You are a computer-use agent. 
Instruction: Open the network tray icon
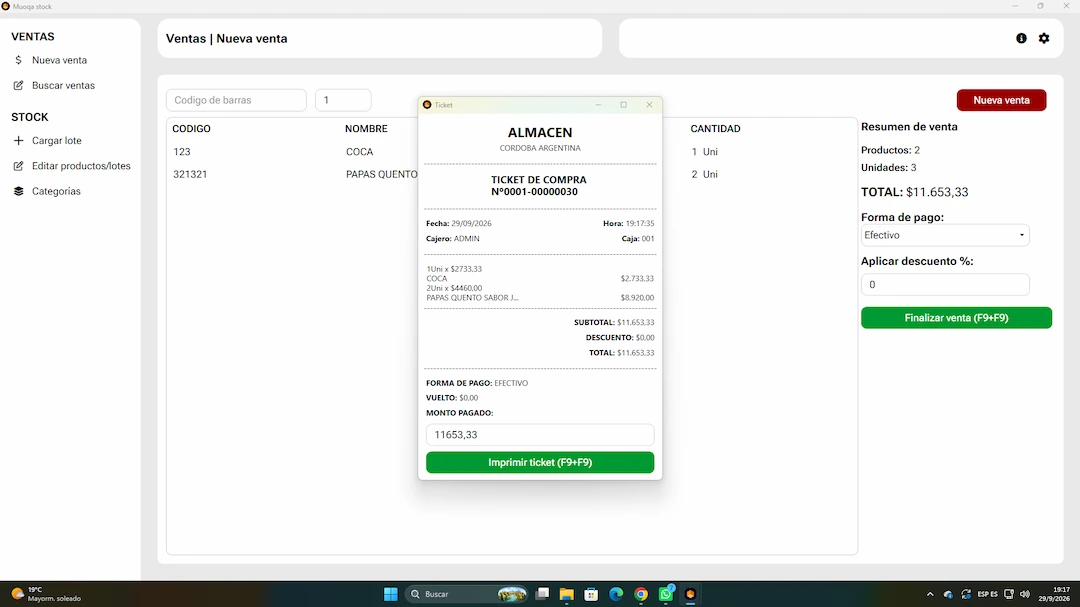(1009, 594)
